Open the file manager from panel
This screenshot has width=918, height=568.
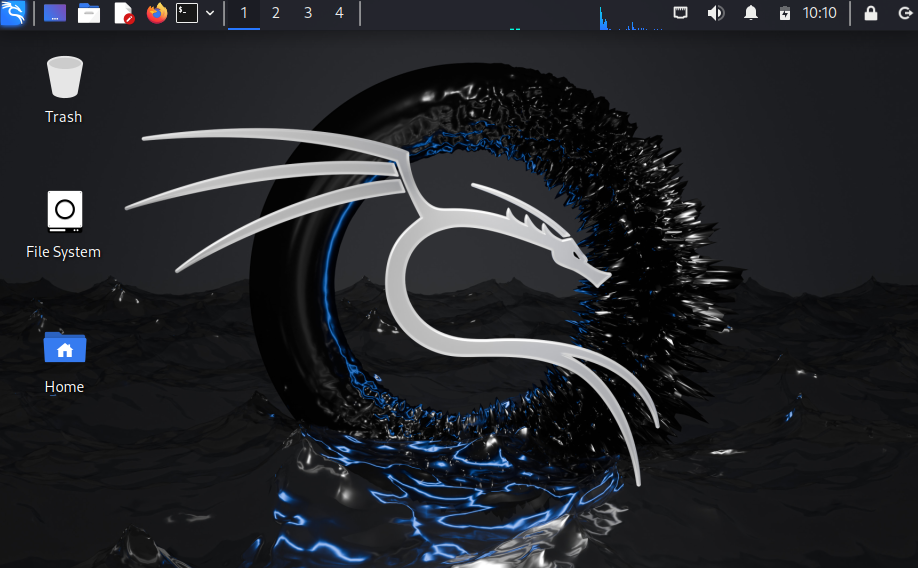[89, 13]
